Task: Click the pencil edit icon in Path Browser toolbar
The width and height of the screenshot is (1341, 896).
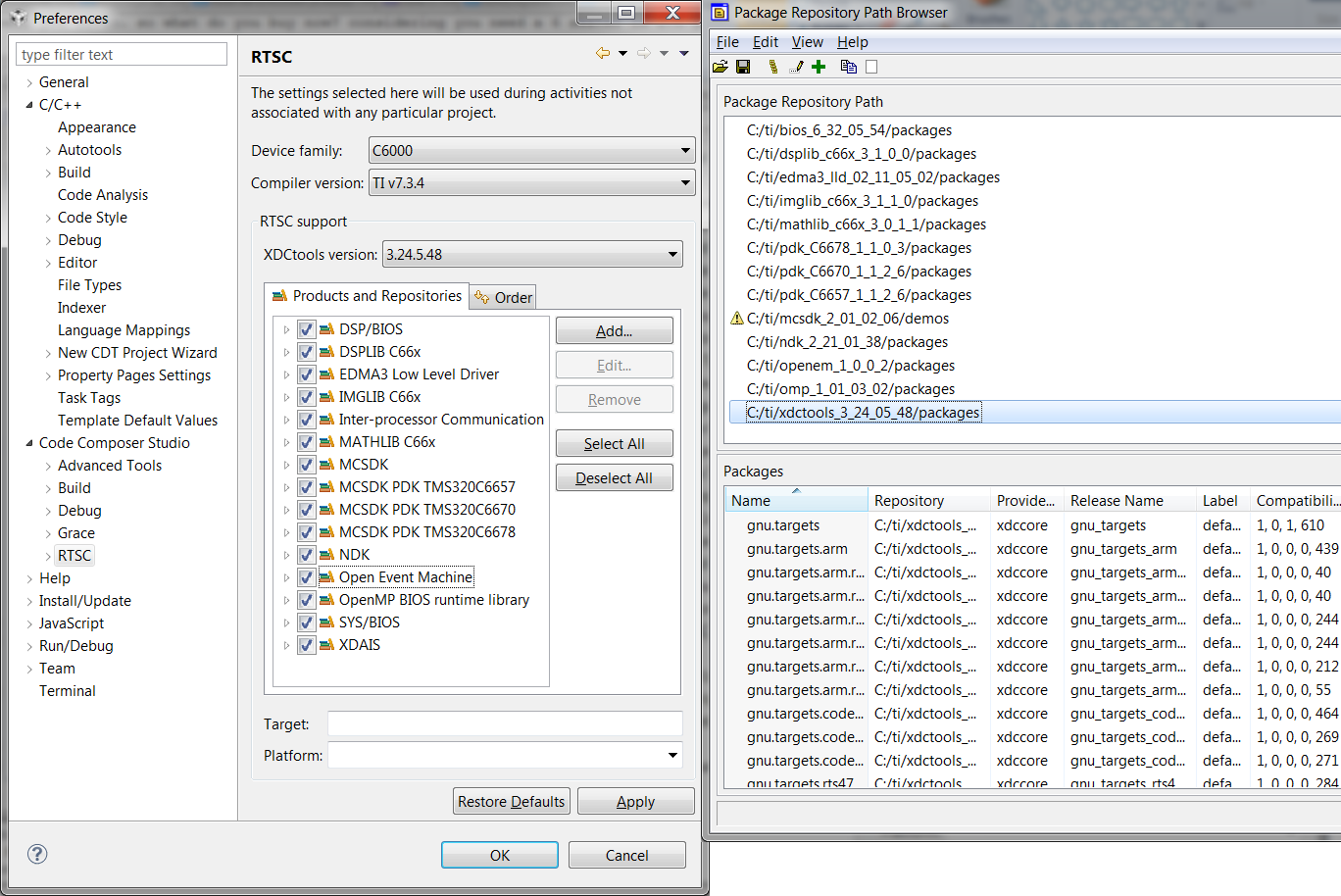Action: click(x=796, y=67)
